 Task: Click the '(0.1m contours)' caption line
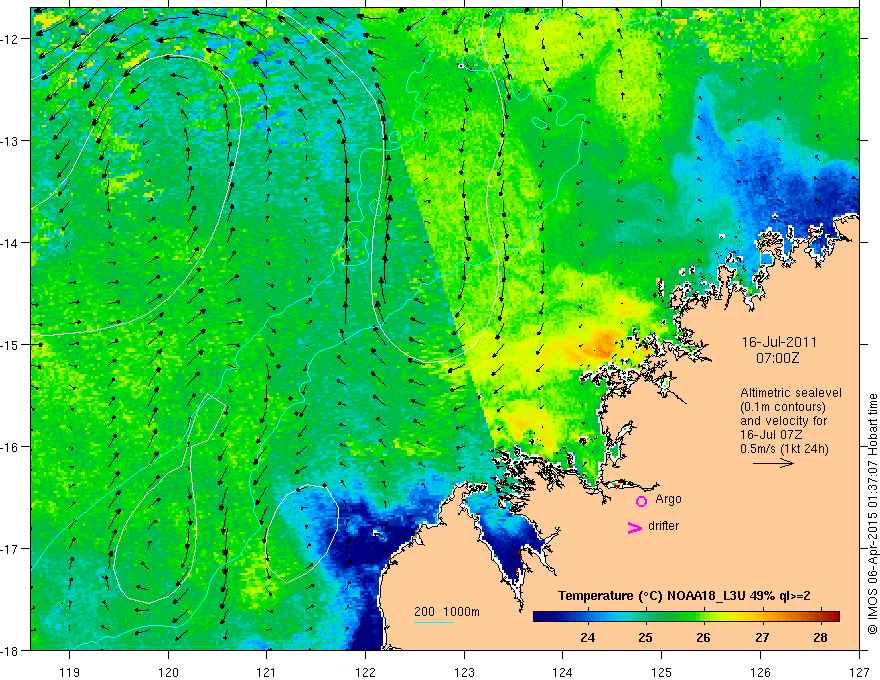(x=783, y=407)
